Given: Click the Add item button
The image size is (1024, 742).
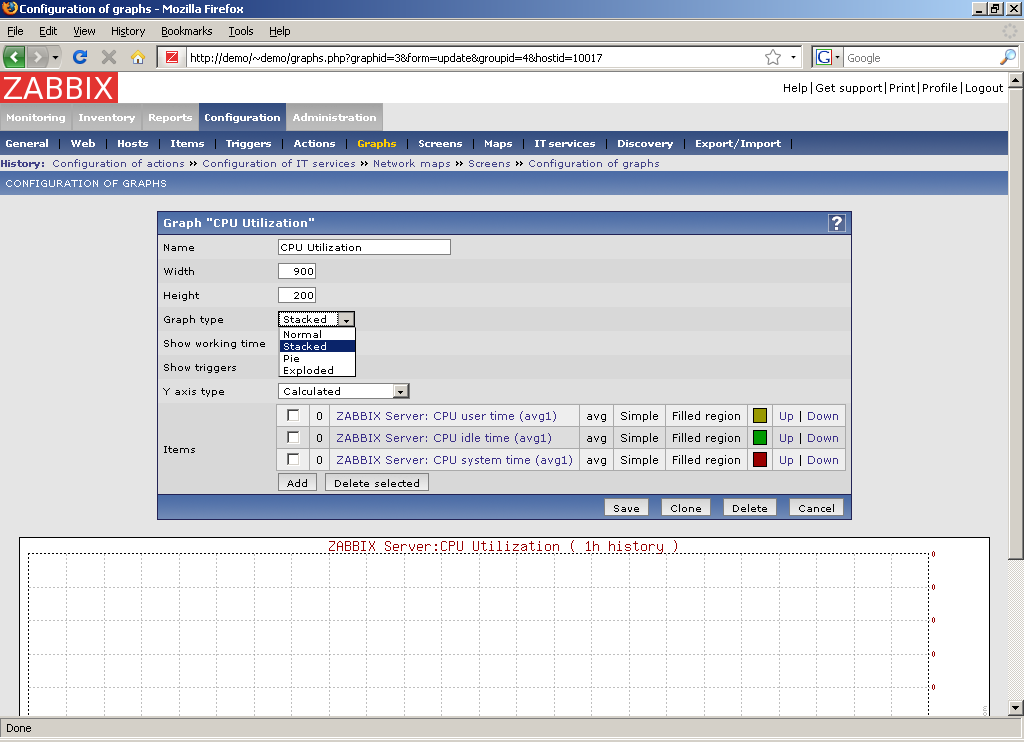Looking at the screenshot, I should pos(297,483).
